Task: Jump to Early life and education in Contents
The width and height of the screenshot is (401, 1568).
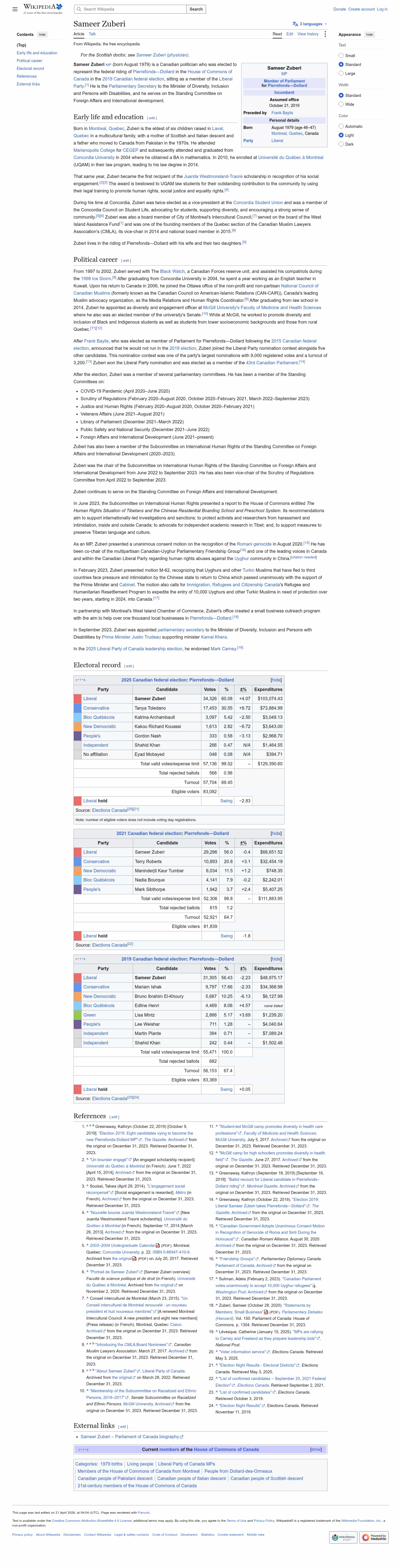Action: pyautogui.click(x=37, y=53)
